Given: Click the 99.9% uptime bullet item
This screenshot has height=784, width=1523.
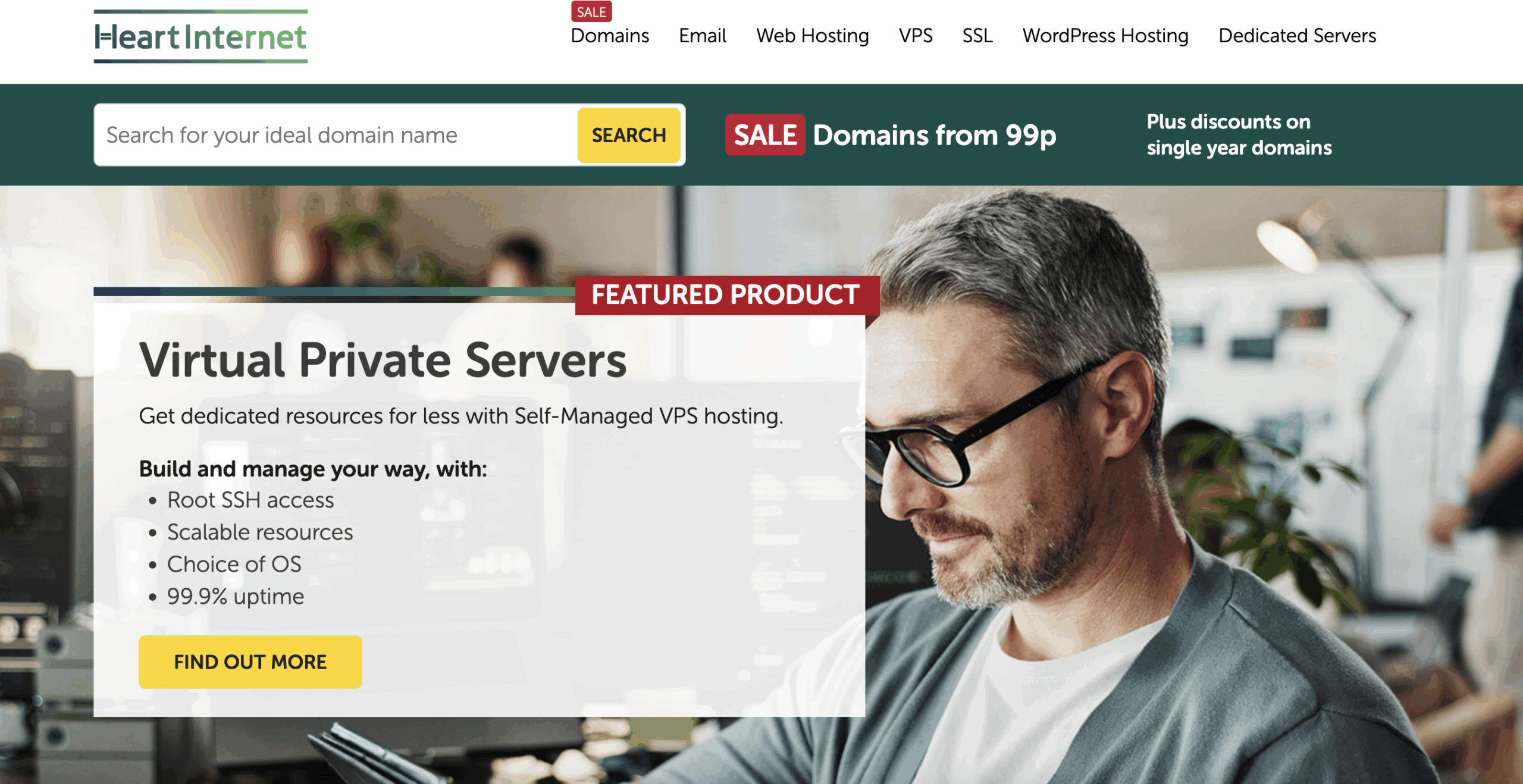Looking at the screenshot, I should (235, 596).
